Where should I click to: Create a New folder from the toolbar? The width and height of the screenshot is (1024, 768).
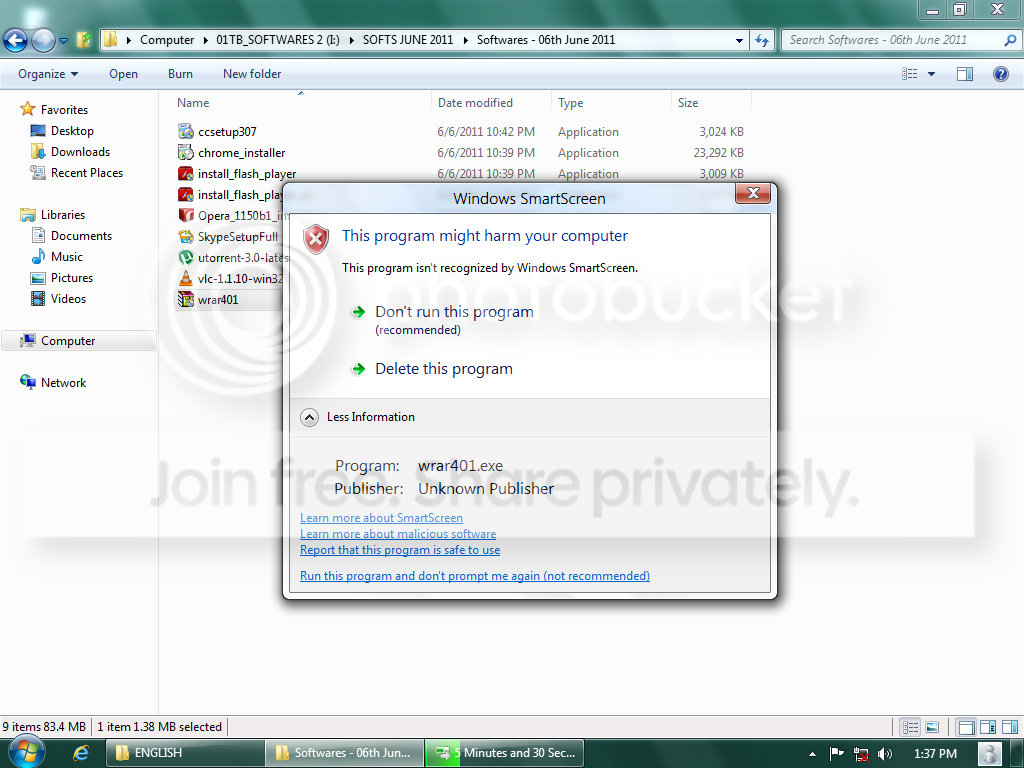[x=252, y=74]
